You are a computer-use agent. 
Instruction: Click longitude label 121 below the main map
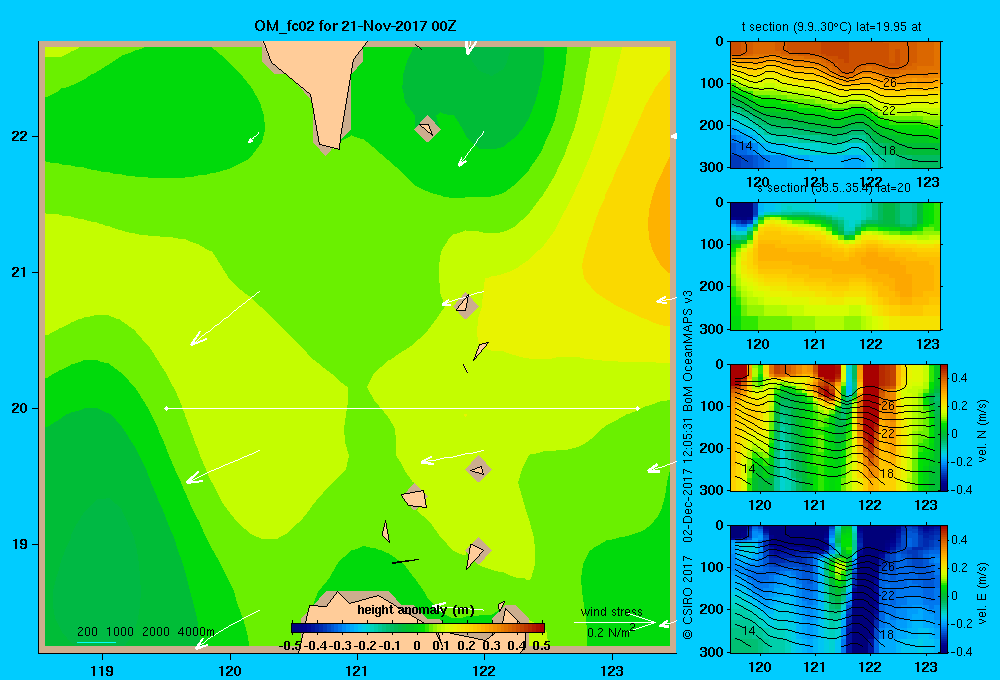357,670
